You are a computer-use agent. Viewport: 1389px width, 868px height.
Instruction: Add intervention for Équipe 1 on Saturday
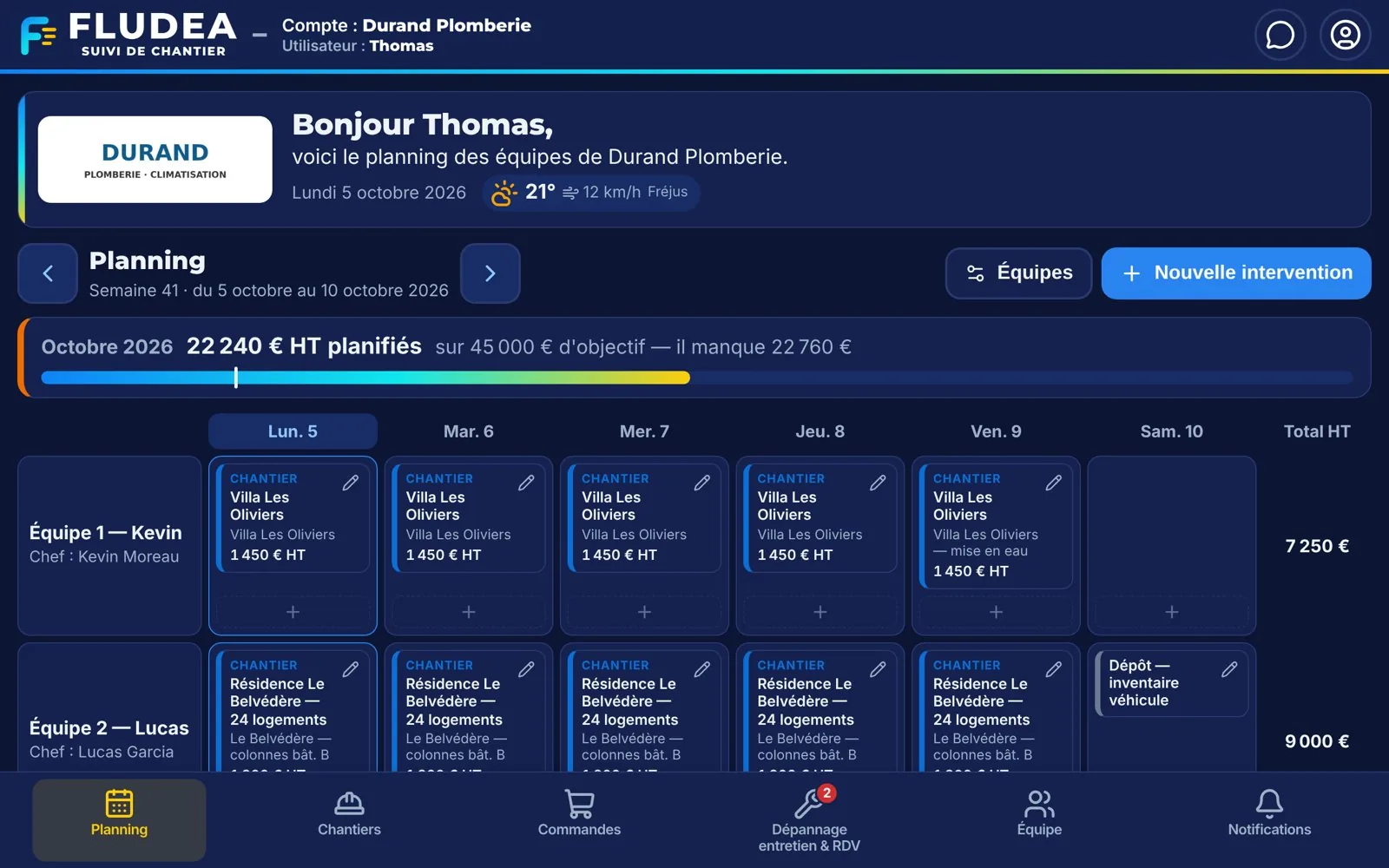coord(1172,612)
